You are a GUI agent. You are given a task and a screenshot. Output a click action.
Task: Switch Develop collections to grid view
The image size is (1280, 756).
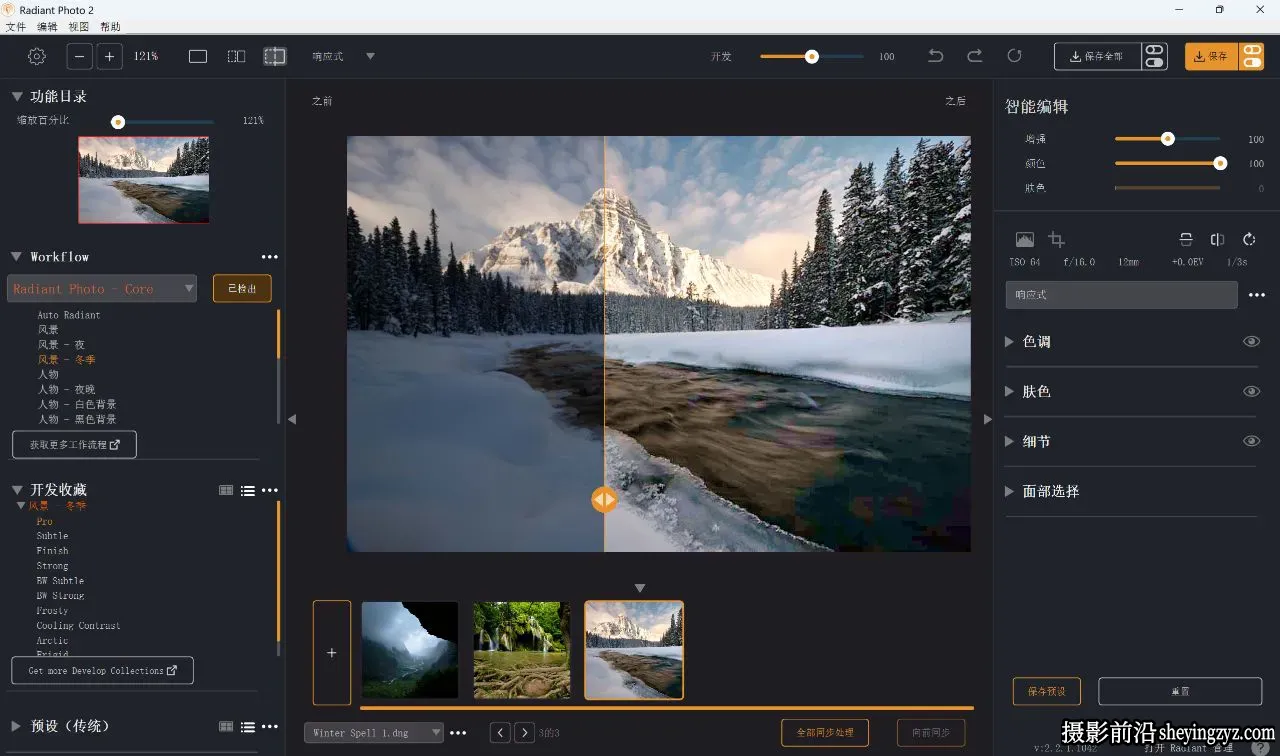tap(226, 490)
